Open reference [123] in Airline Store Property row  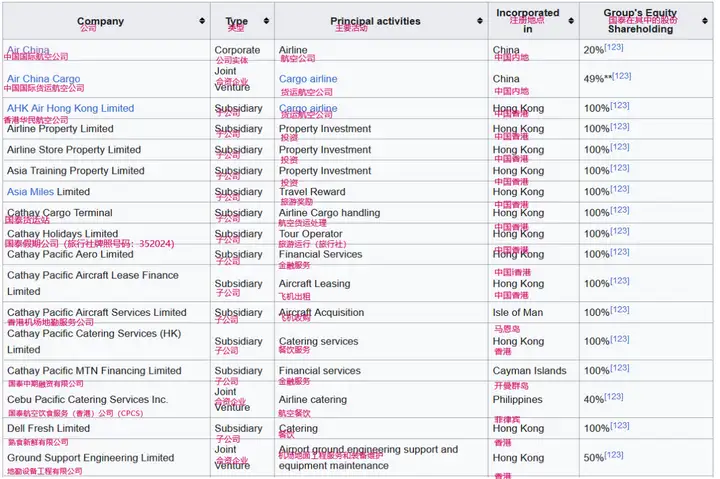tap(620, 147)
